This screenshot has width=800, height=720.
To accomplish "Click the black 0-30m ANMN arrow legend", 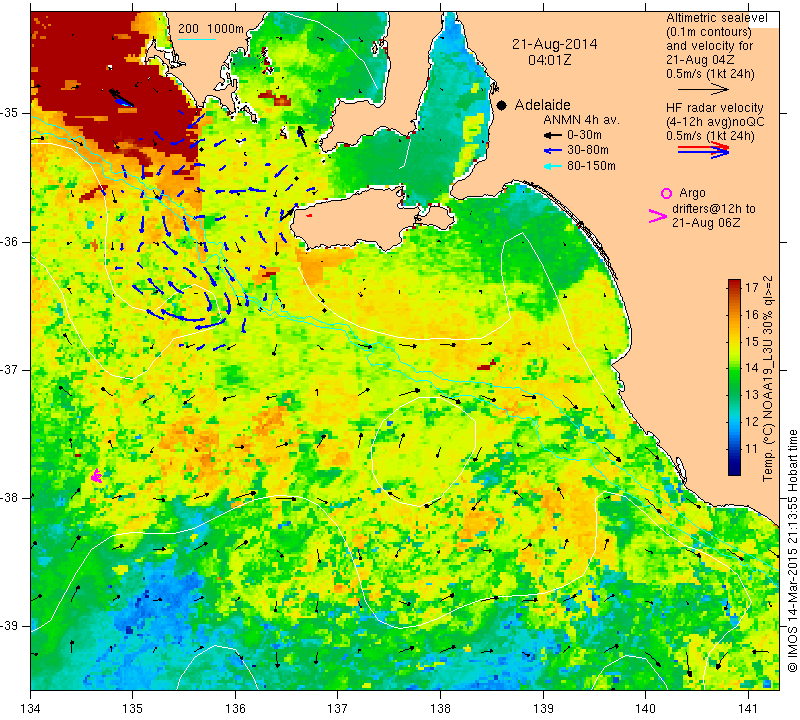I will (x=553, y=135).
